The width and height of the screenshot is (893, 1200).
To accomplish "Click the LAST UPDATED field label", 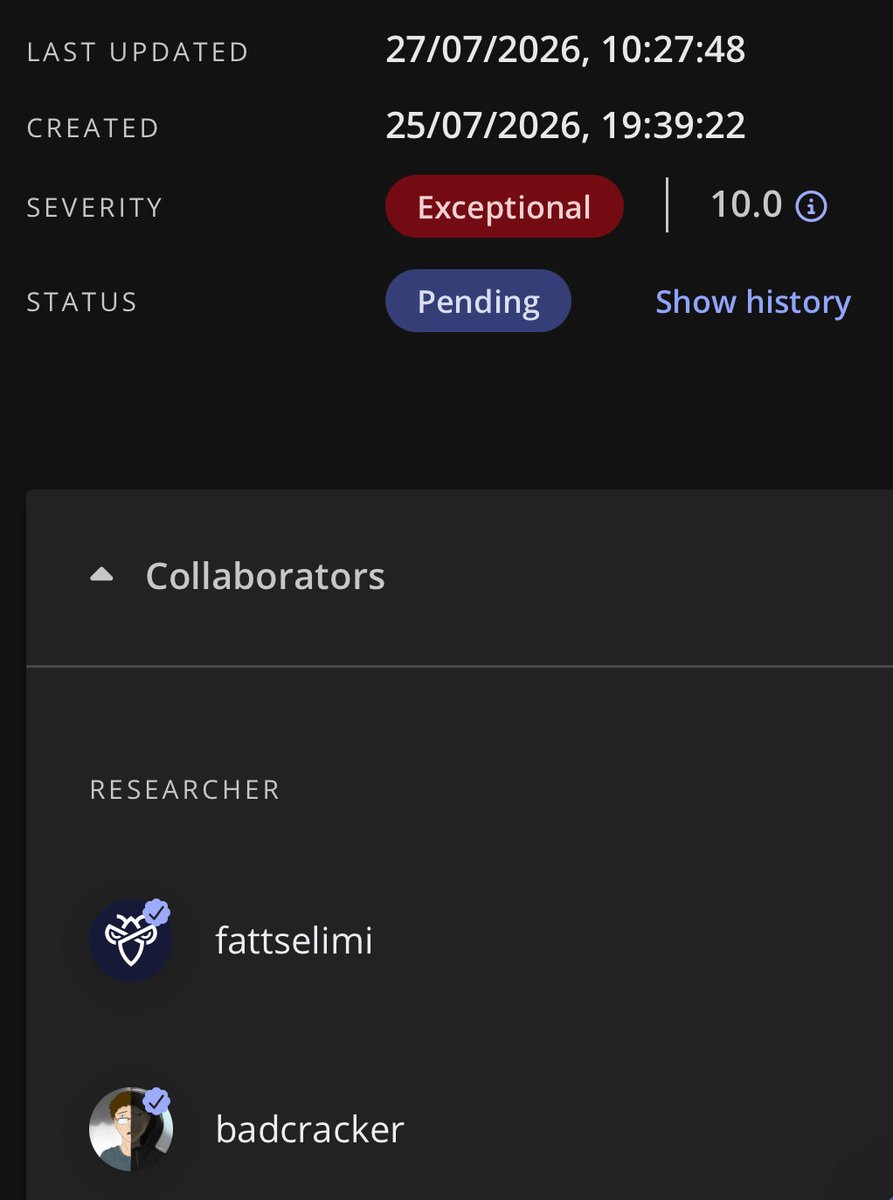I will (x=138, y=52).
